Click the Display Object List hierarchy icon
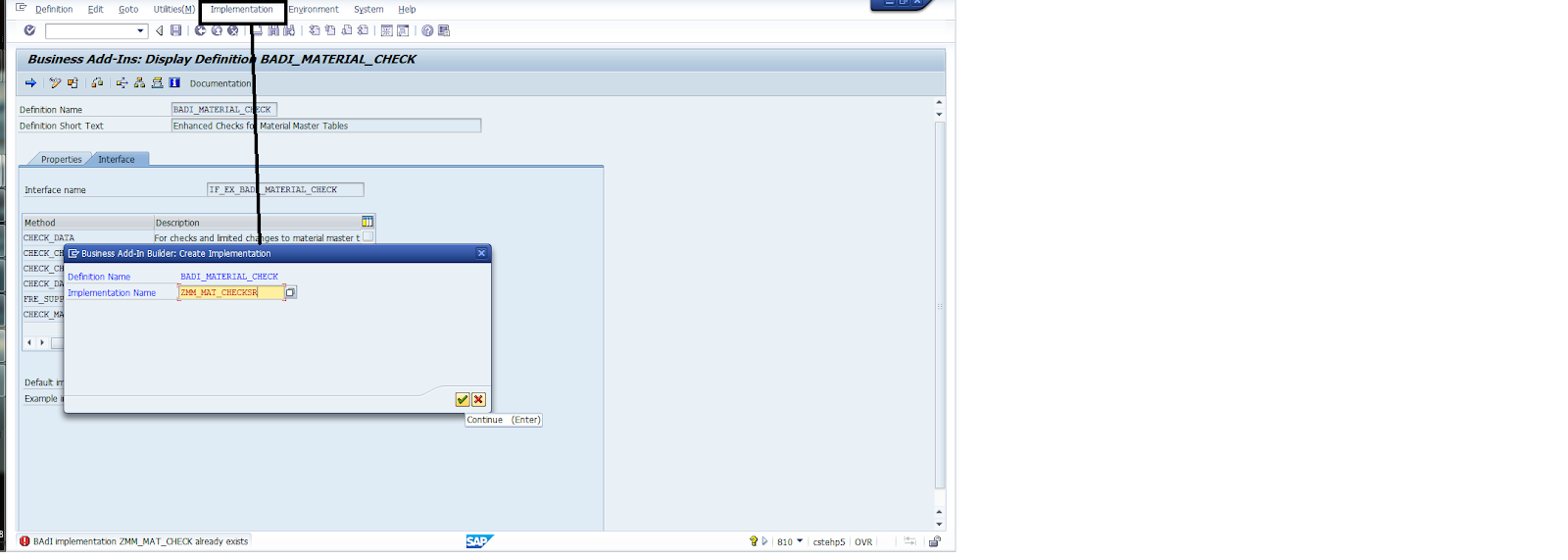 coord(139,83)
